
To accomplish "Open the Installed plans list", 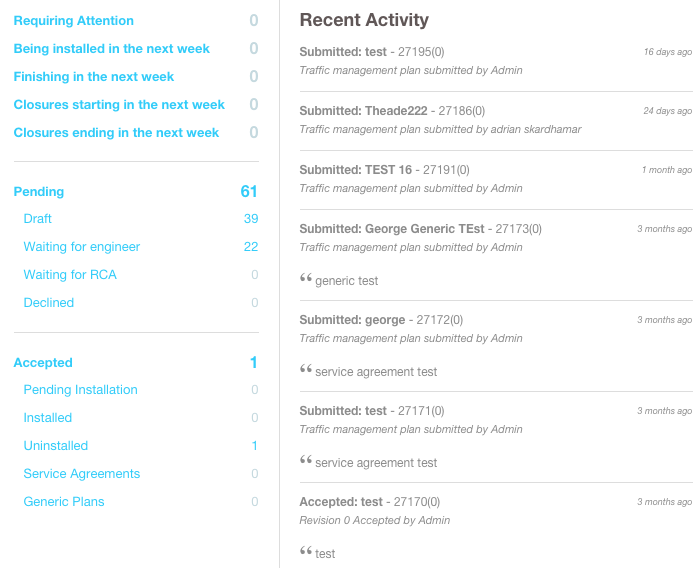I will tap(48, 418).
